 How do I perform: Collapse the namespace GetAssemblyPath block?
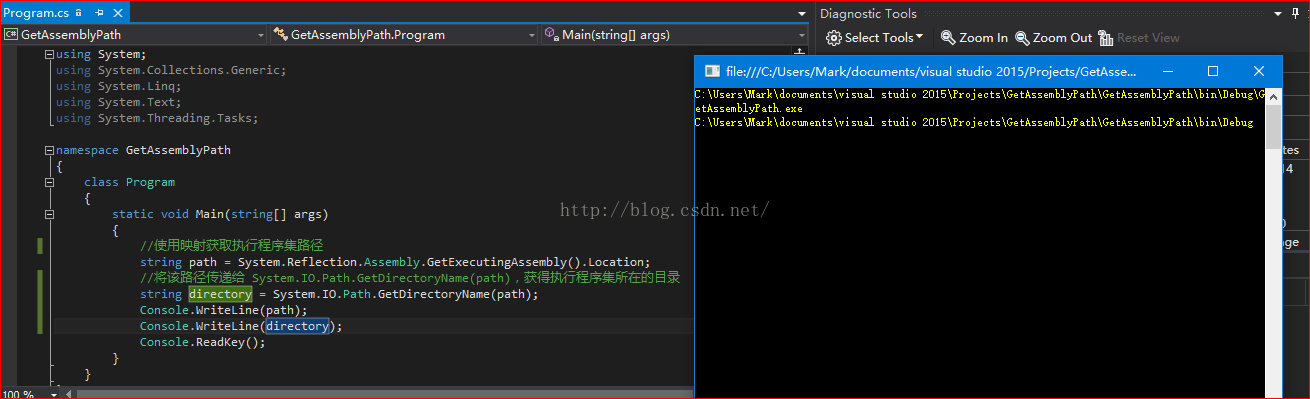tap(48, 150)
